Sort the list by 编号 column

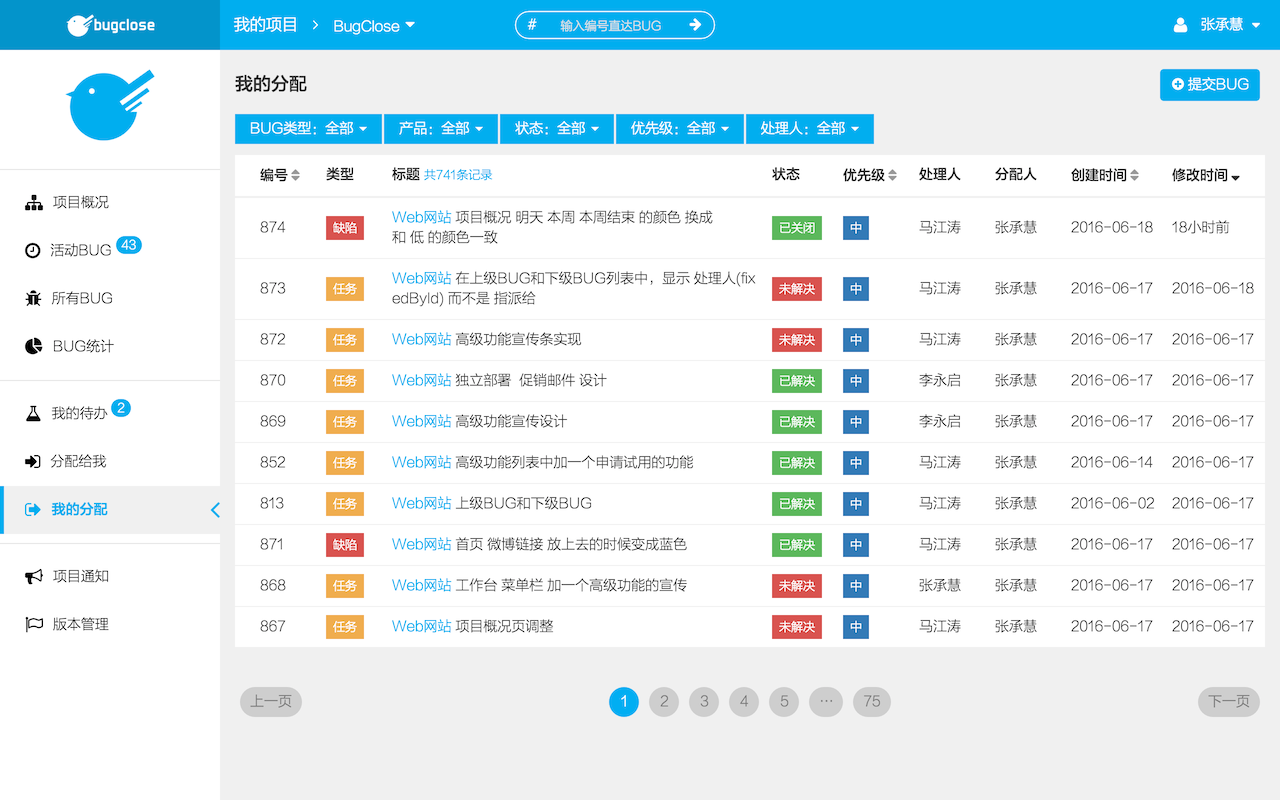tap(295, 176)
